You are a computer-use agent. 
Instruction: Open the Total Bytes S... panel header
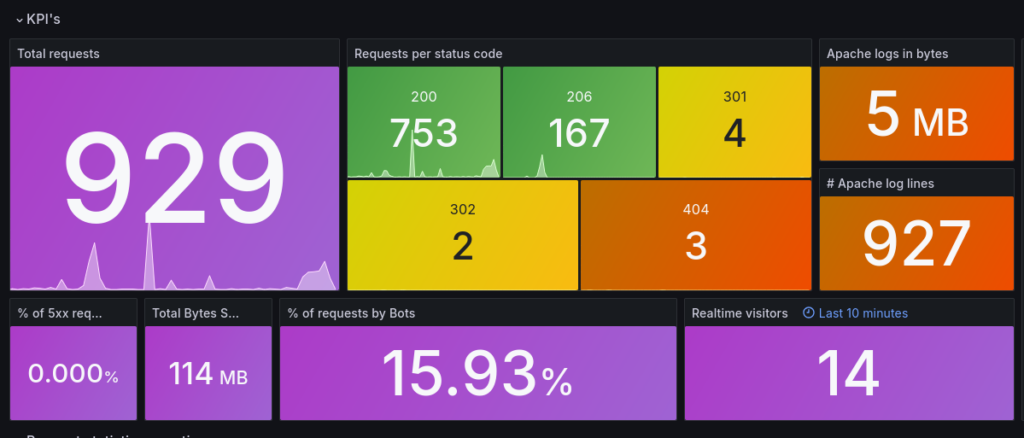(x=195, y=313)
